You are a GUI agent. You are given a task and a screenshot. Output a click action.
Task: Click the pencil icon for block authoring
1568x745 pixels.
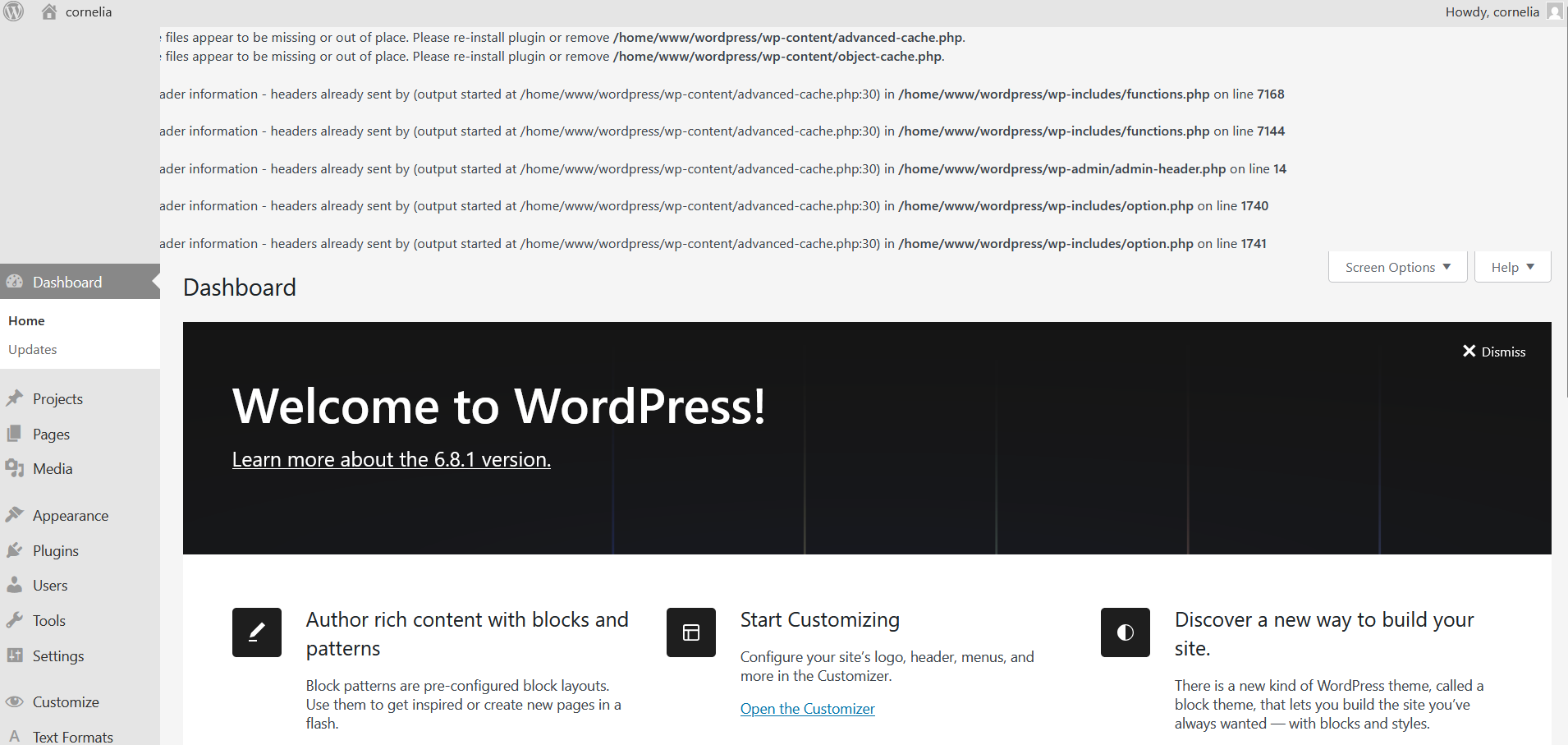(256, 632)
